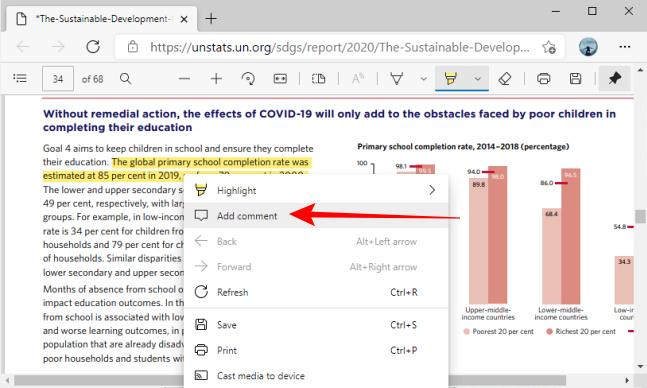
Task: Zoom in with the plus icon
Action: 216,78
